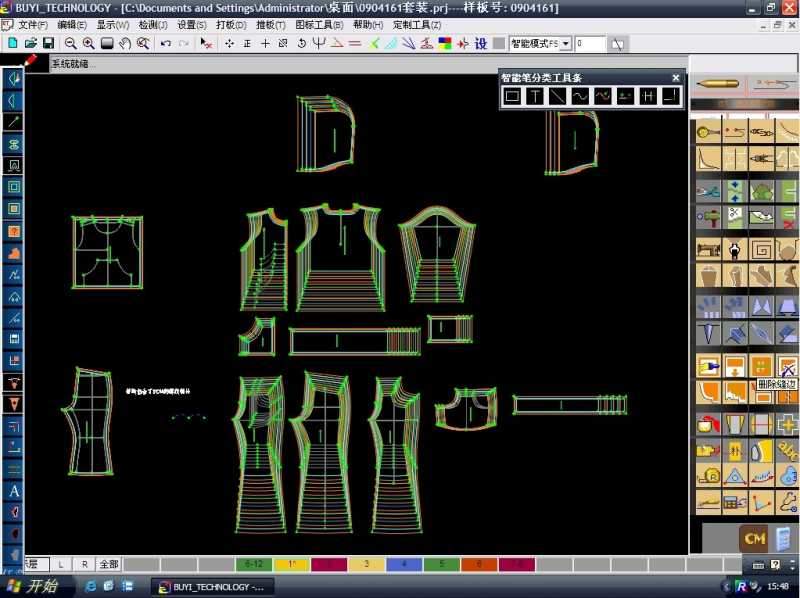
Task: Select the T-shaped perpendicular tool in the smart pen toolbar
Action: 534,95
